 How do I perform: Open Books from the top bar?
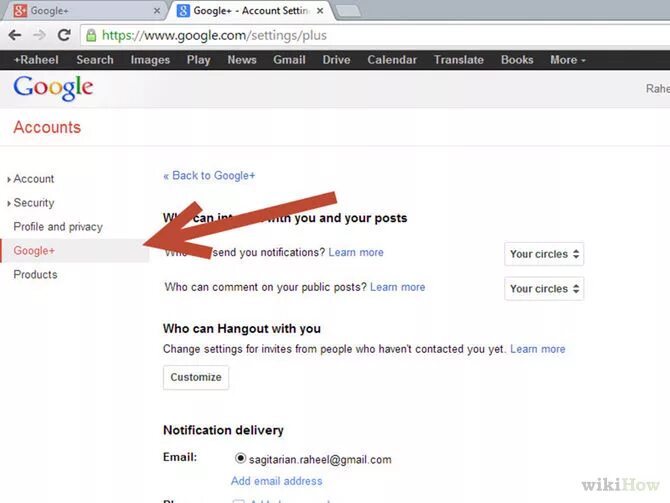click(517, 60)
